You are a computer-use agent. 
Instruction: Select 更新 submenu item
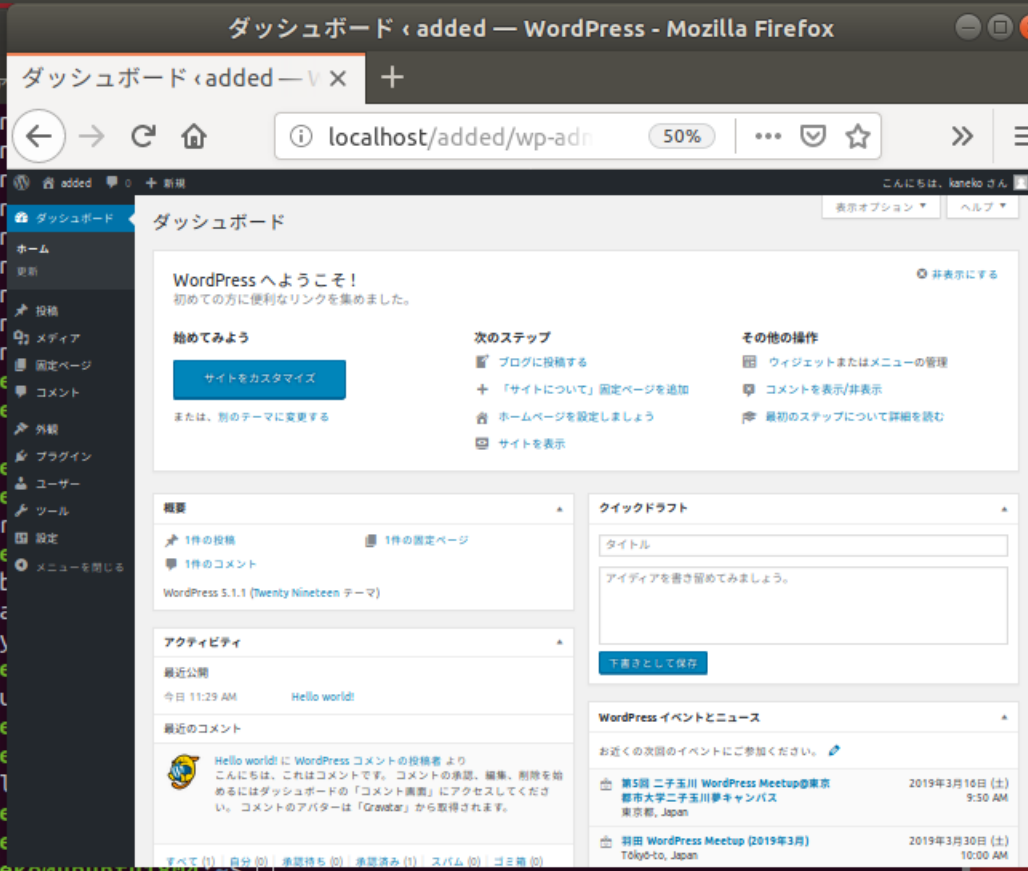coord(28,271)
